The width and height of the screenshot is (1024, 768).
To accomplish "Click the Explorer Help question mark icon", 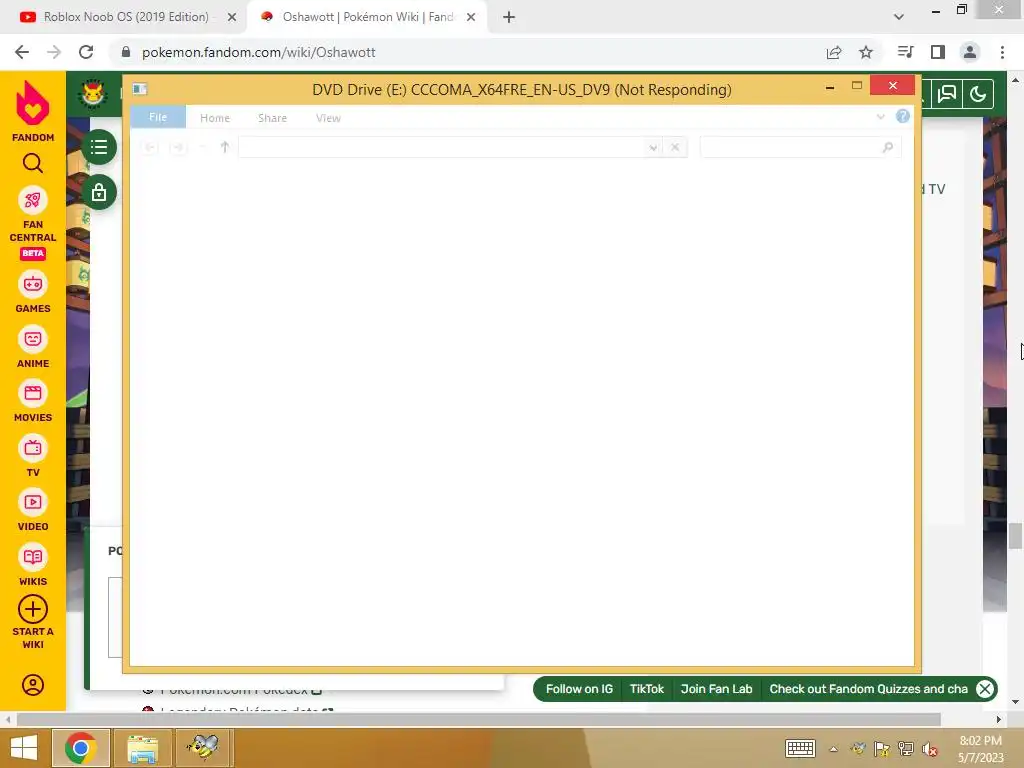I will pos(903,116).
